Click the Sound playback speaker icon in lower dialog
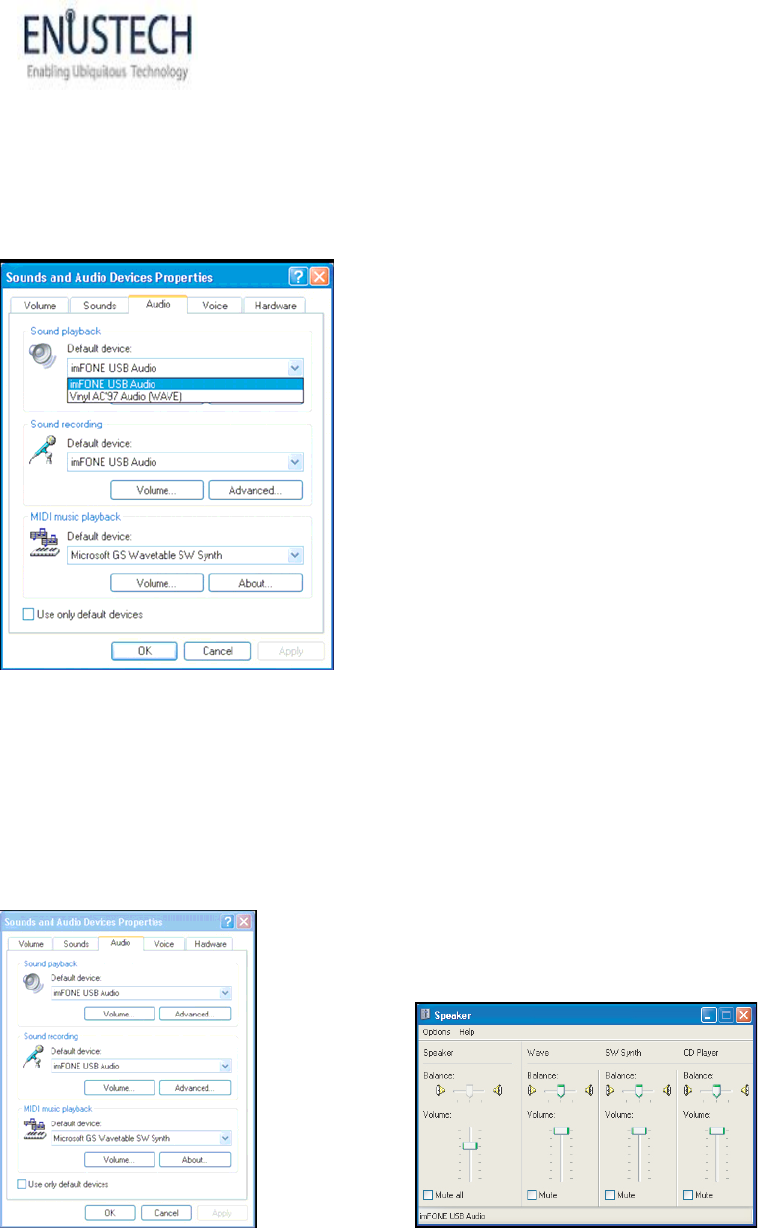The height and width of the screenshot is (1228, 758). pyautogui.click(x=33, y=982)
